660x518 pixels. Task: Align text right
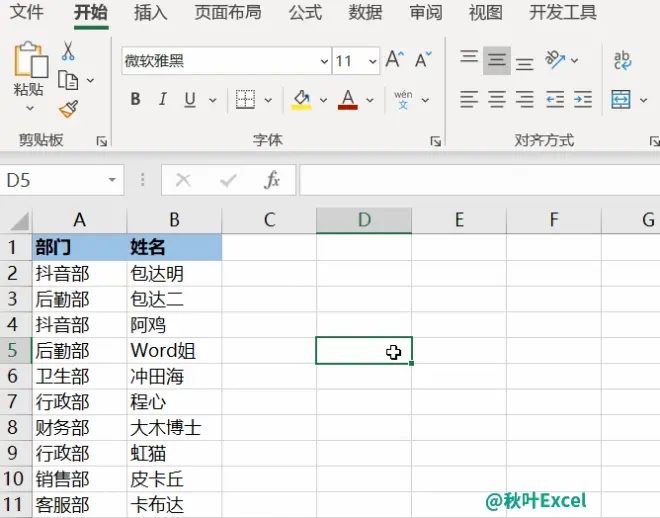pos(524,99)
